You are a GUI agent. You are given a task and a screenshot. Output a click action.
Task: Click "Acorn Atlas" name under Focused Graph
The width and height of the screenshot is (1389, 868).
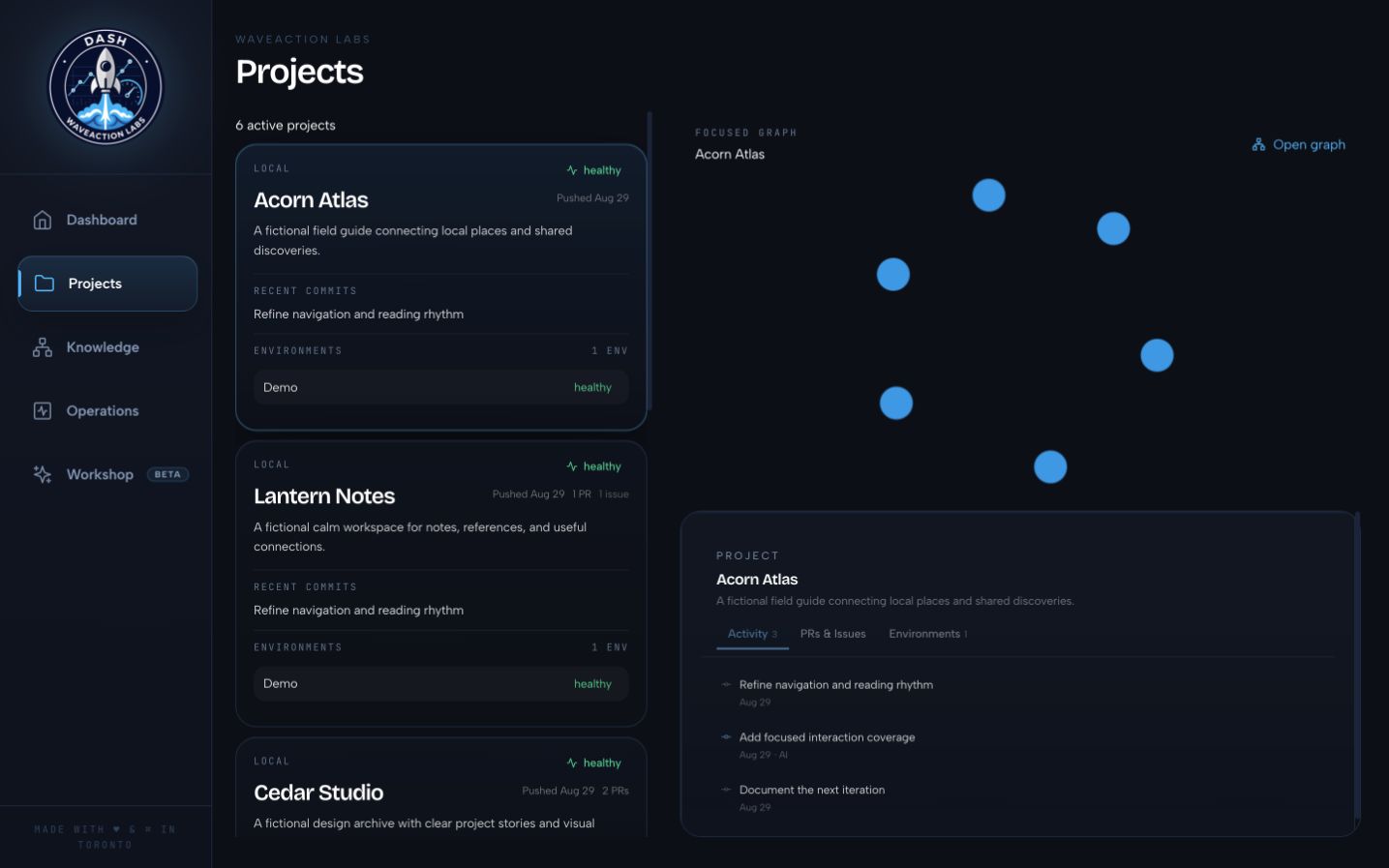pos(730,155)
